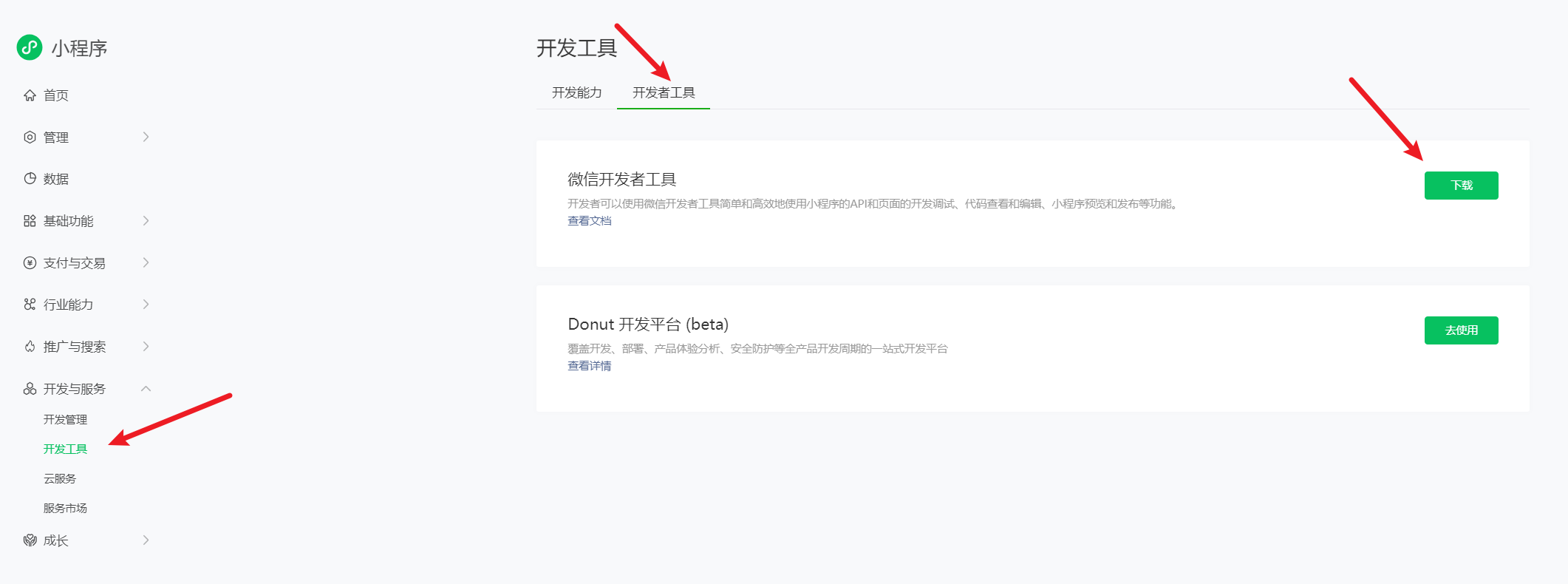
Task: Click the home icon beside 首页
Action: click(30, 95)
